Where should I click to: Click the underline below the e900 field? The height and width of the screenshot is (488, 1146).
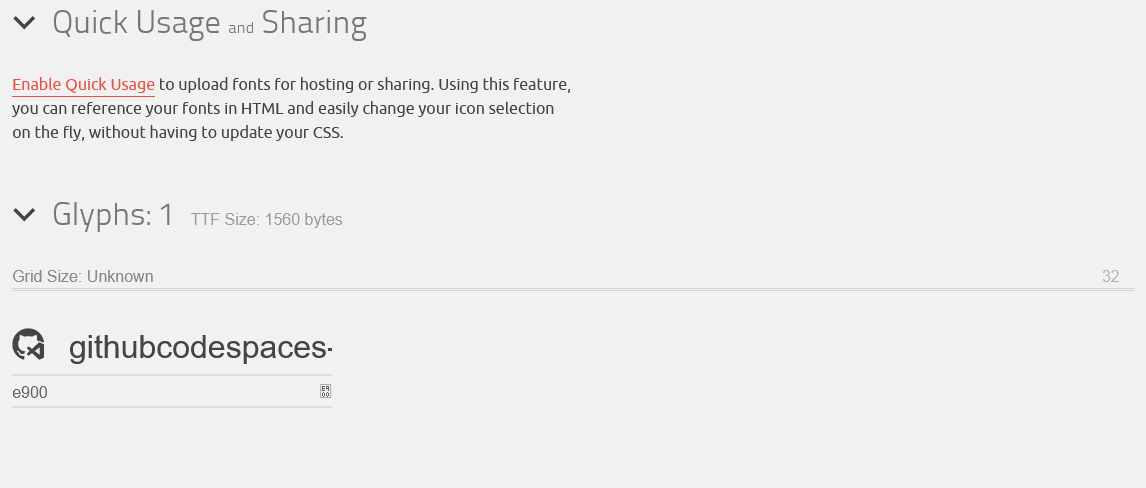[172, 406]
